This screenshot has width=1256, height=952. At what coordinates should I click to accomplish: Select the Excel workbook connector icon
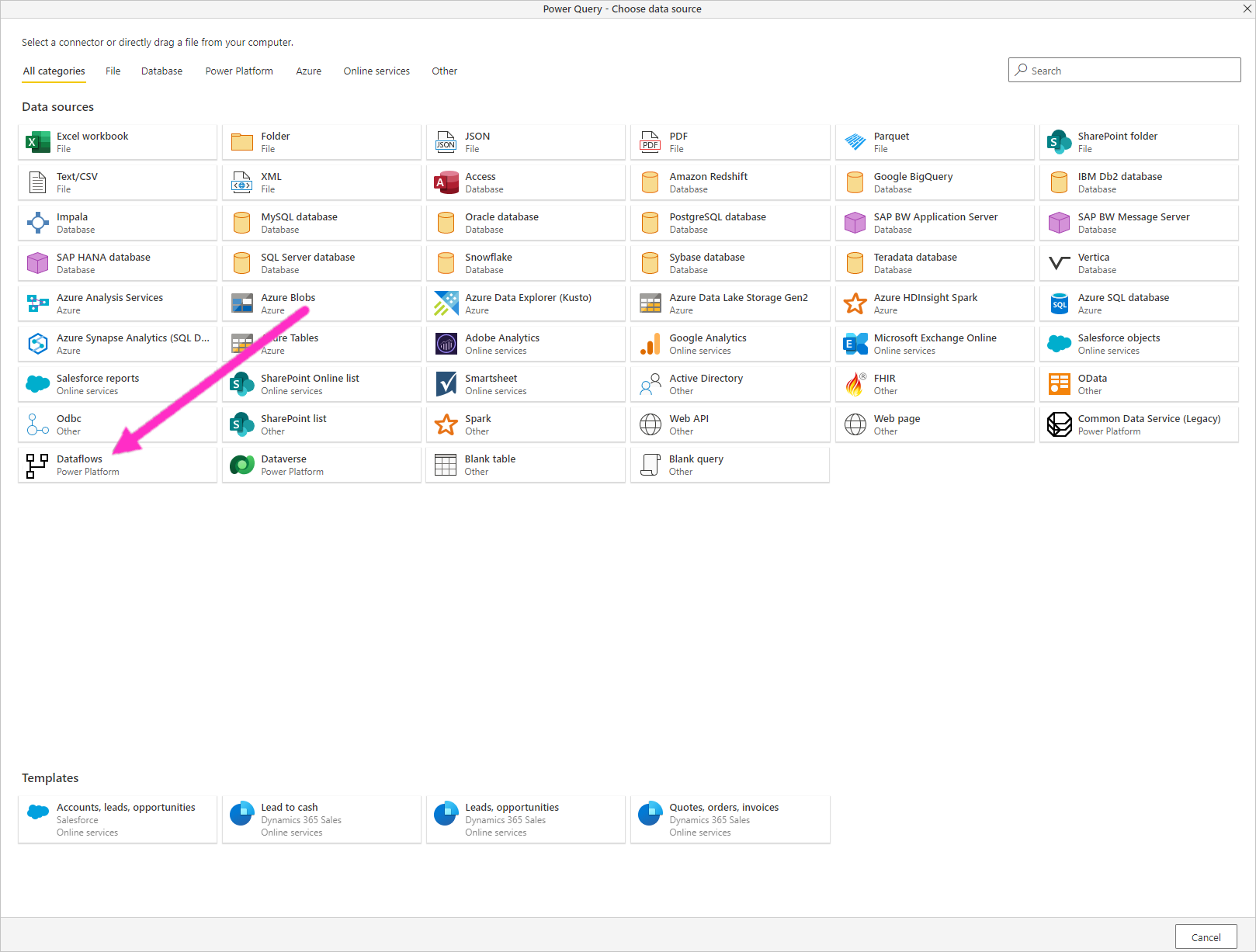click(38, 142)
